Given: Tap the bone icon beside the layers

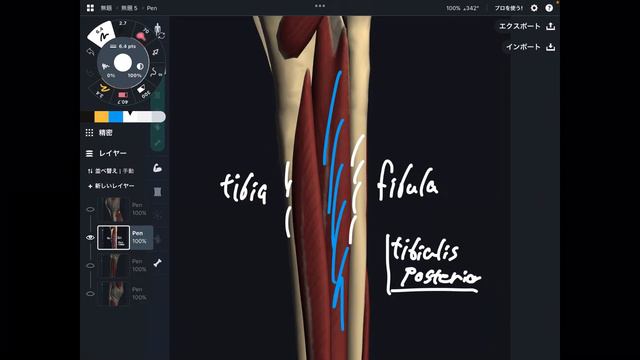Looking at the screenshot, I should pyautogui.click(x=158, y=263).
